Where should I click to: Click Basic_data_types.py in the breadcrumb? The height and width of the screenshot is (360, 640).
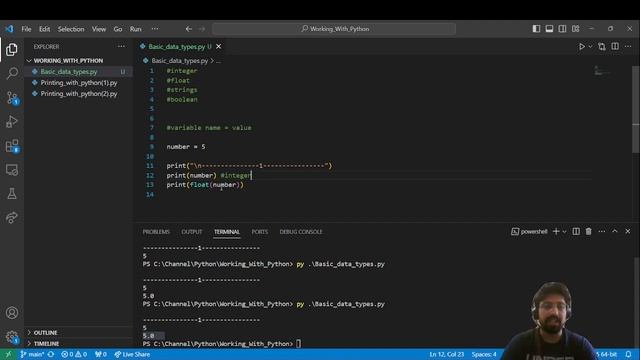point(180,60)
